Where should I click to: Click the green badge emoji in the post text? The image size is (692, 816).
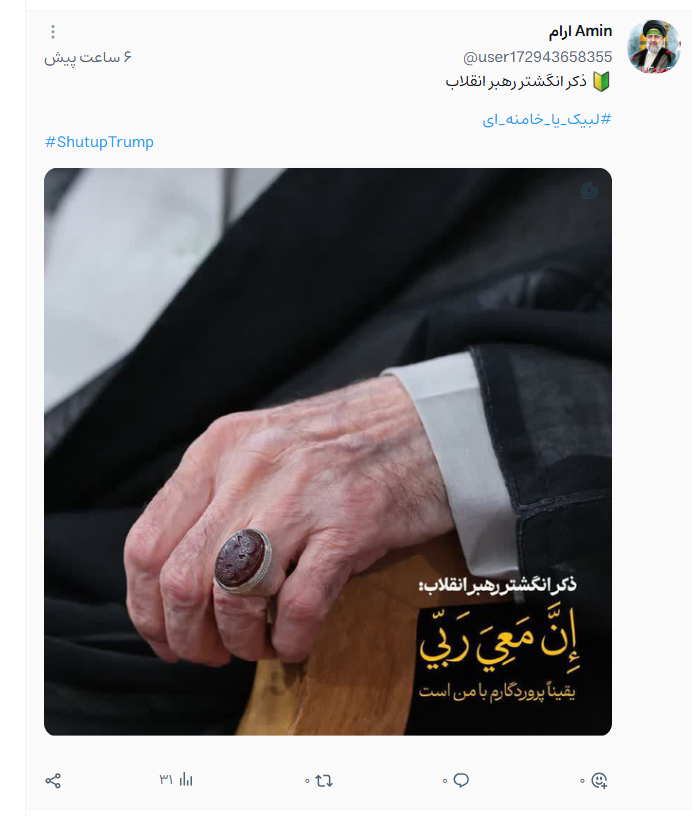601,82
